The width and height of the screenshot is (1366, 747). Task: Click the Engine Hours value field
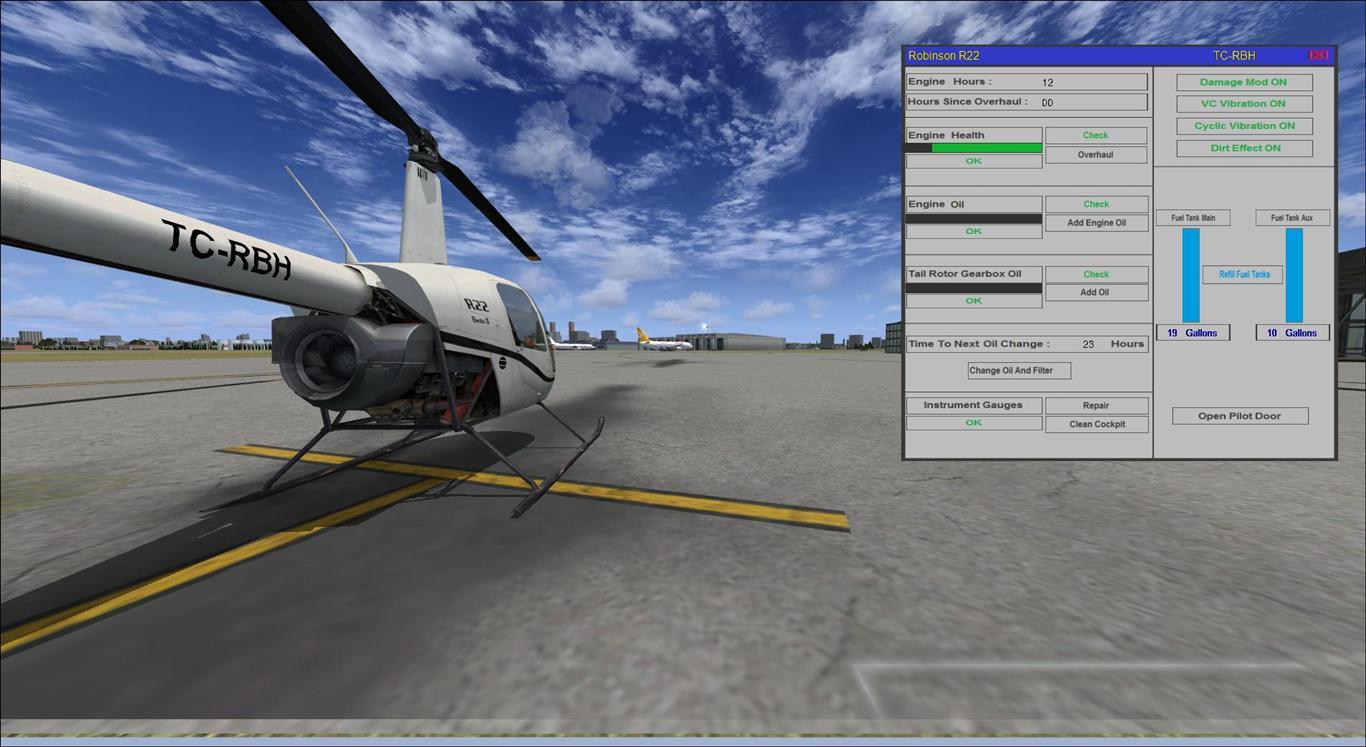click(1027, 82)
